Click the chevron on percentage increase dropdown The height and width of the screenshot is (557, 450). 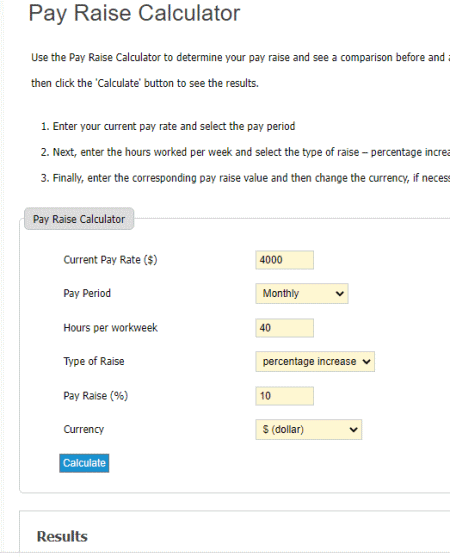point(366,362)
